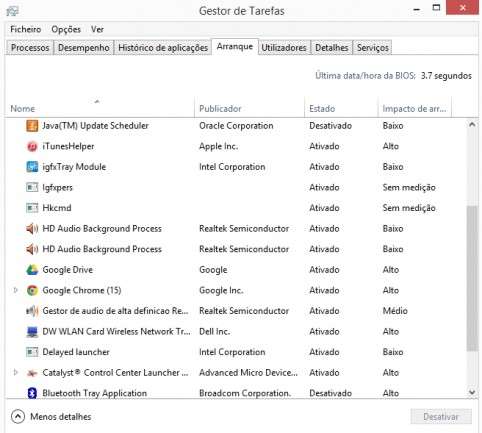Viewport: 482px width, 433px height.
Task: Collapse view with Menos detalhes arrow icon
Action: pyautogui.click(x=18, y=417)
